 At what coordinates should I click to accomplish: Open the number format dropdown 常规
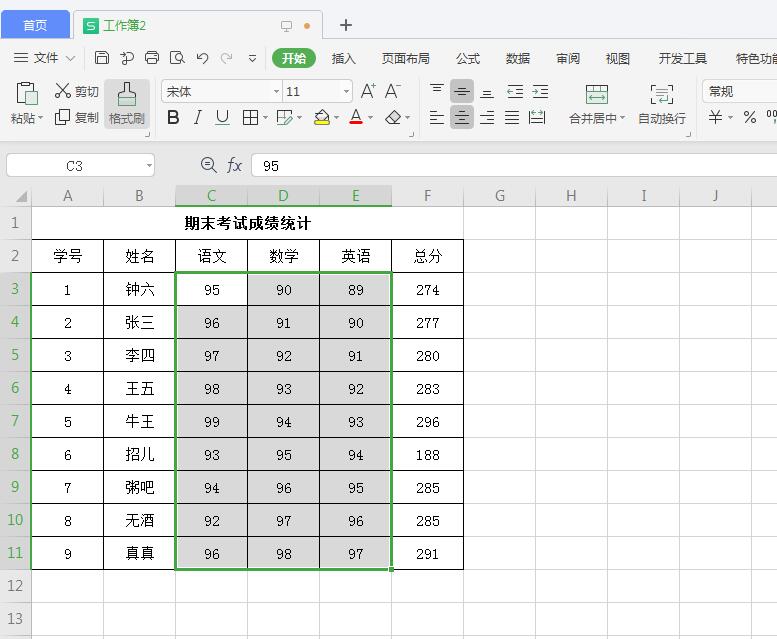pyautogui.click(x=739, y=91)
